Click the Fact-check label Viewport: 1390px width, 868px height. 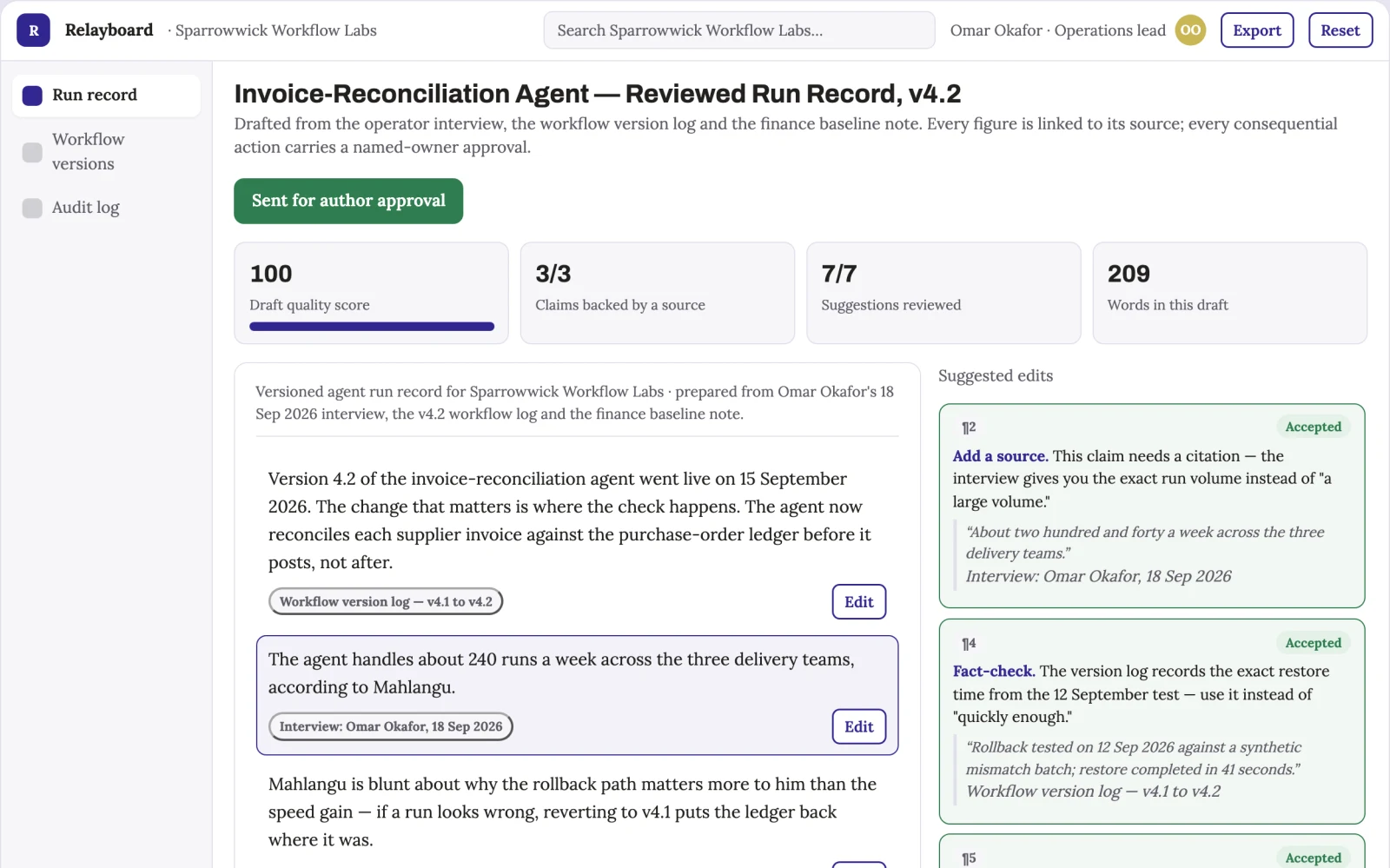click(994, 672)
